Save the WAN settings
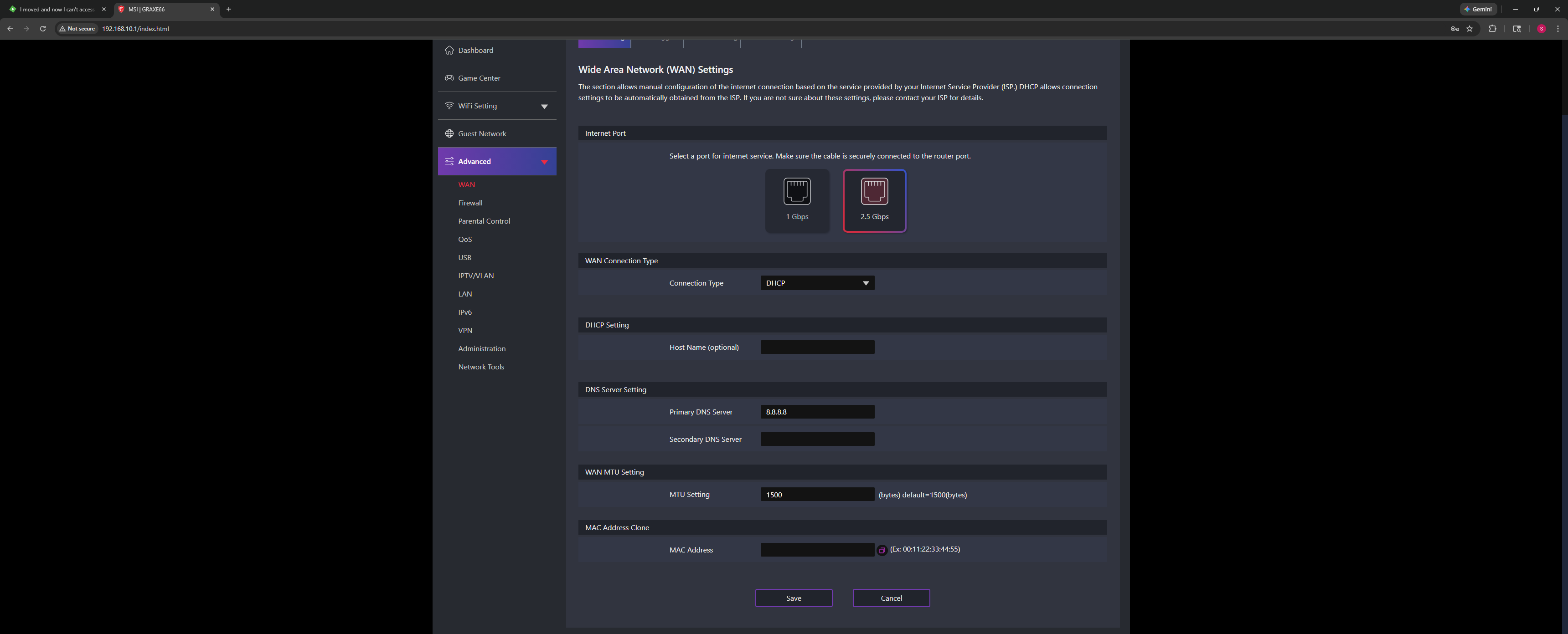Image resolution: width=1568 pixels, height=634 pixels. click(793, 598)
